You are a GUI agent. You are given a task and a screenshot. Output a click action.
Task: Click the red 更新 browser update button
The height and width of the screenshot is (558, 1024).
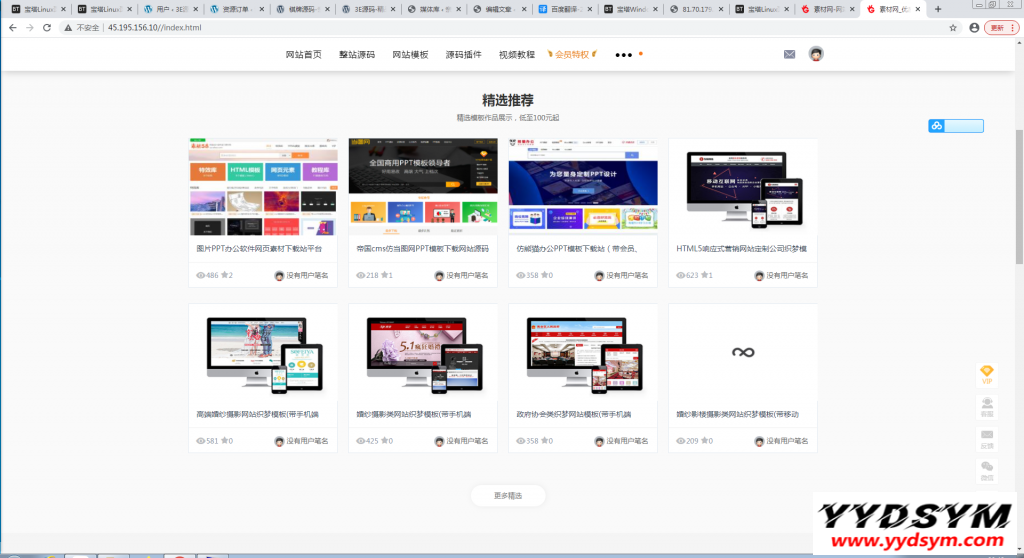click(1001, 28)
